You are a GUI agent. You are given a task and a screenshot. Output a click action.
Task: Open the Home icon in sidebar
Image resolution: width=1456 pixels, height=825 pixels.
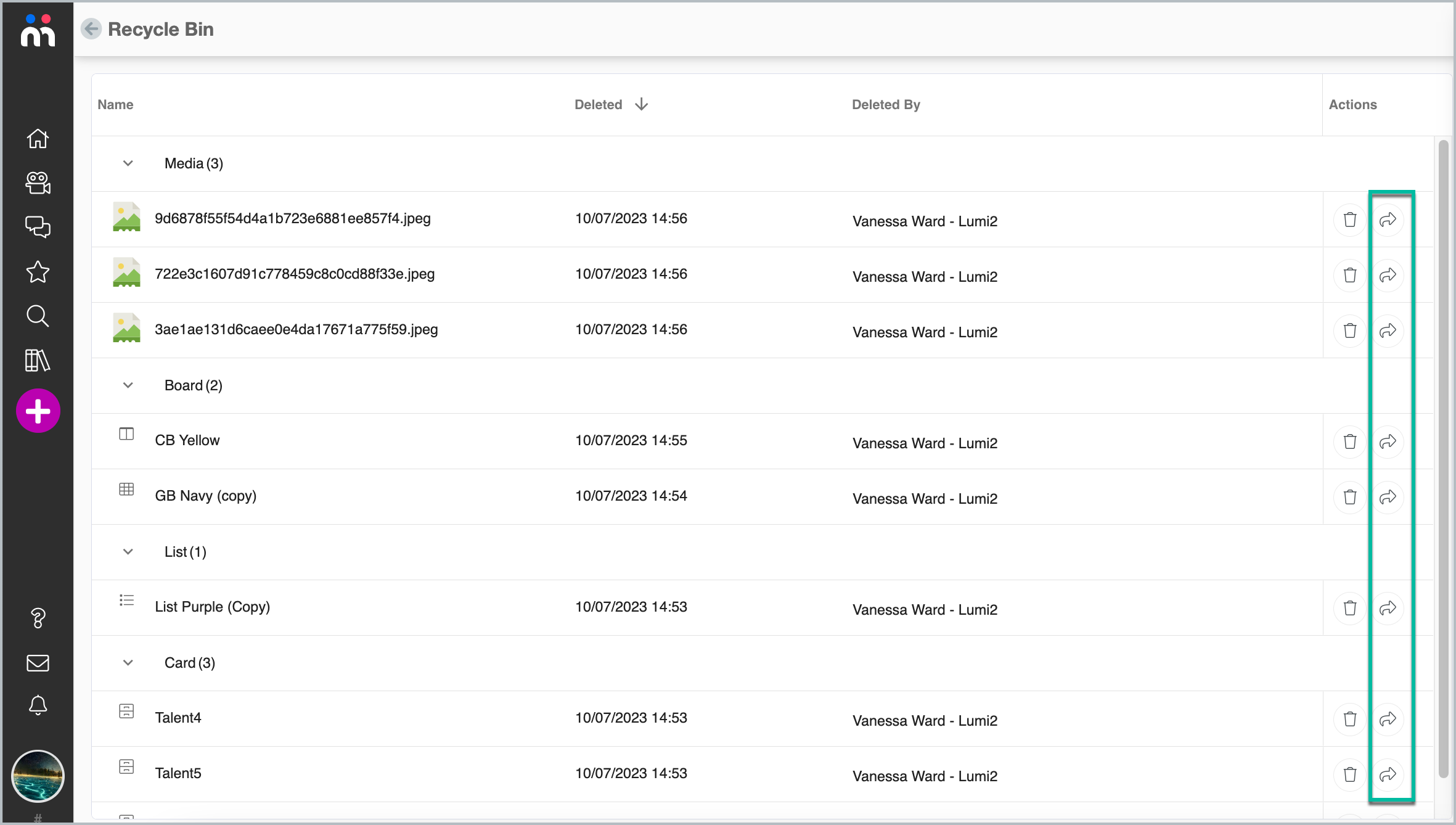[x=38, y=139]
